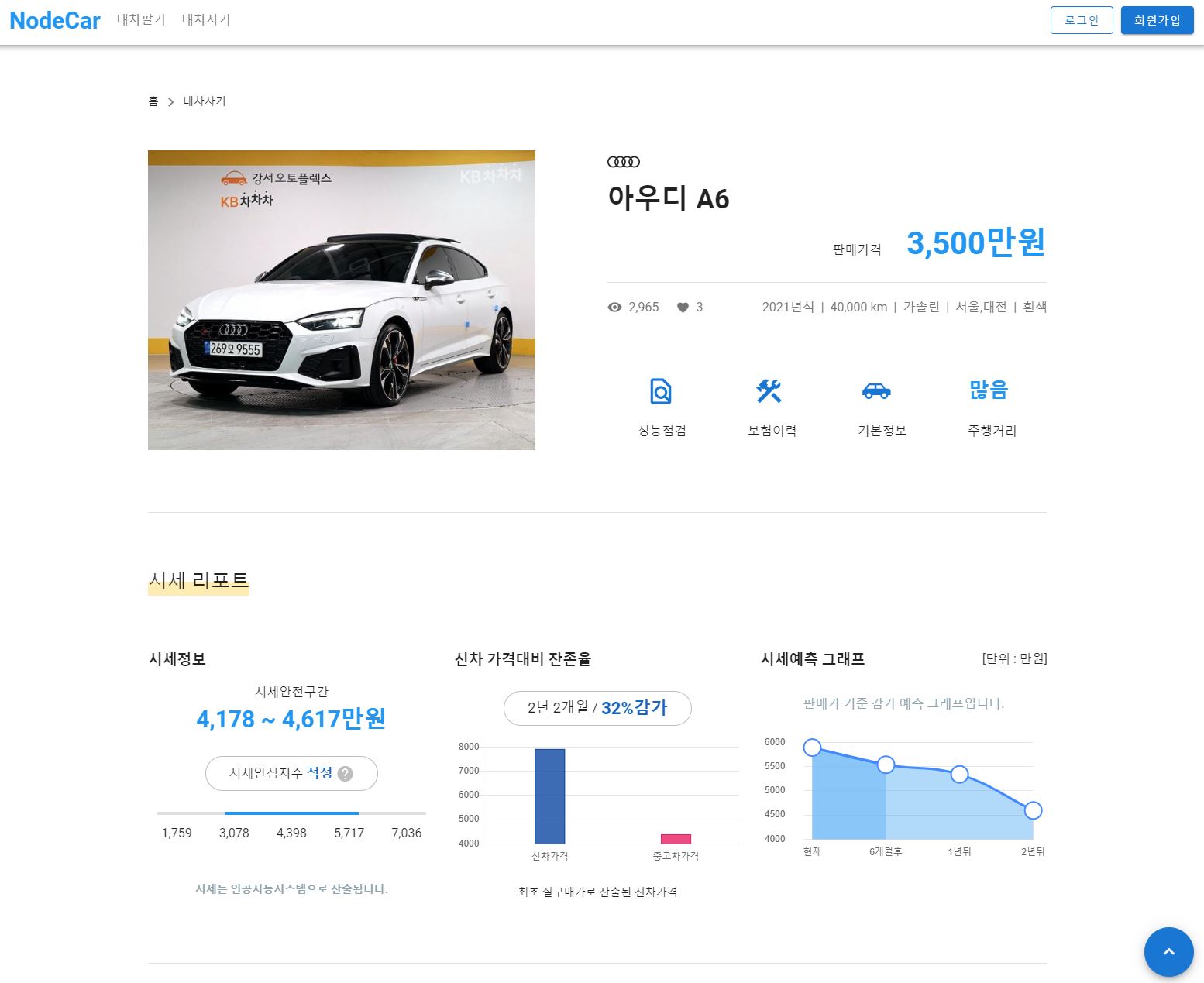The image size is (1204, 983).
Task: Click the NodeCar logo
Action: click(53, 20)
